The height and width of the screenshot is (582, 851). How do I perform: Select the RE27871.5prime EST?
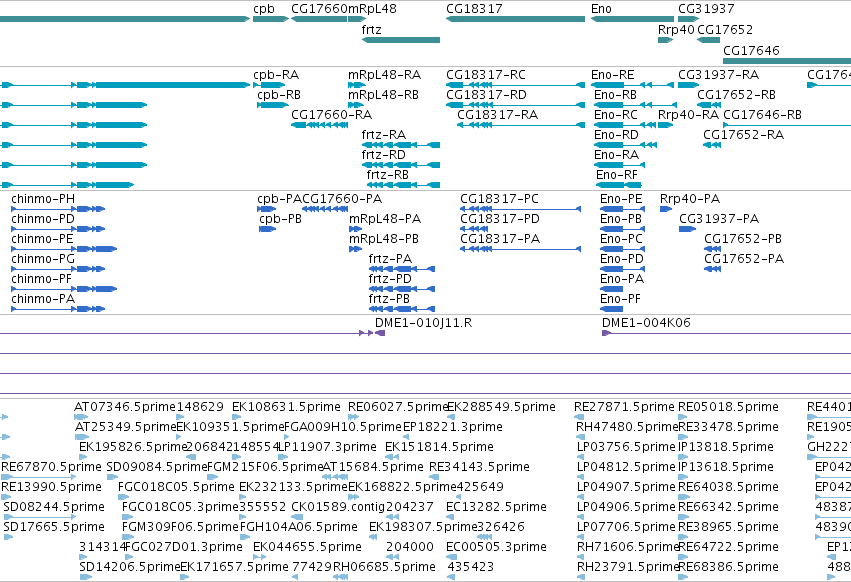pyautogui.click(x=579, y=416)
